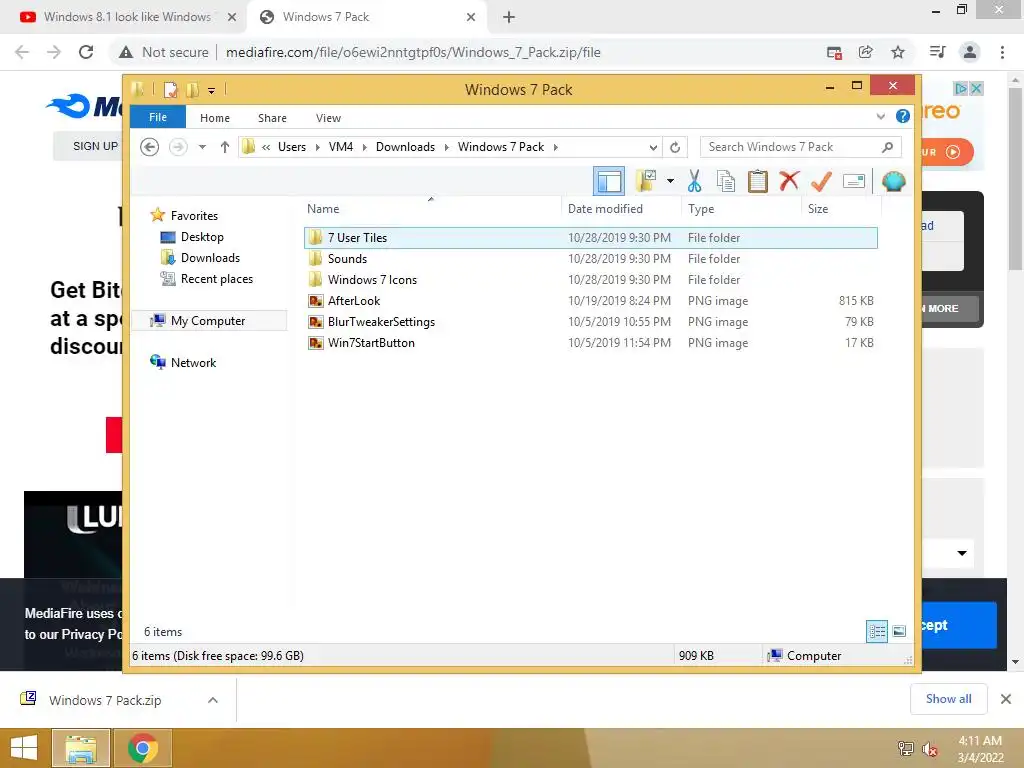Open the Windows 7 Pack.zip download options chevron
This screenshot has width=1024, height=768.
[x=213, y=700]
